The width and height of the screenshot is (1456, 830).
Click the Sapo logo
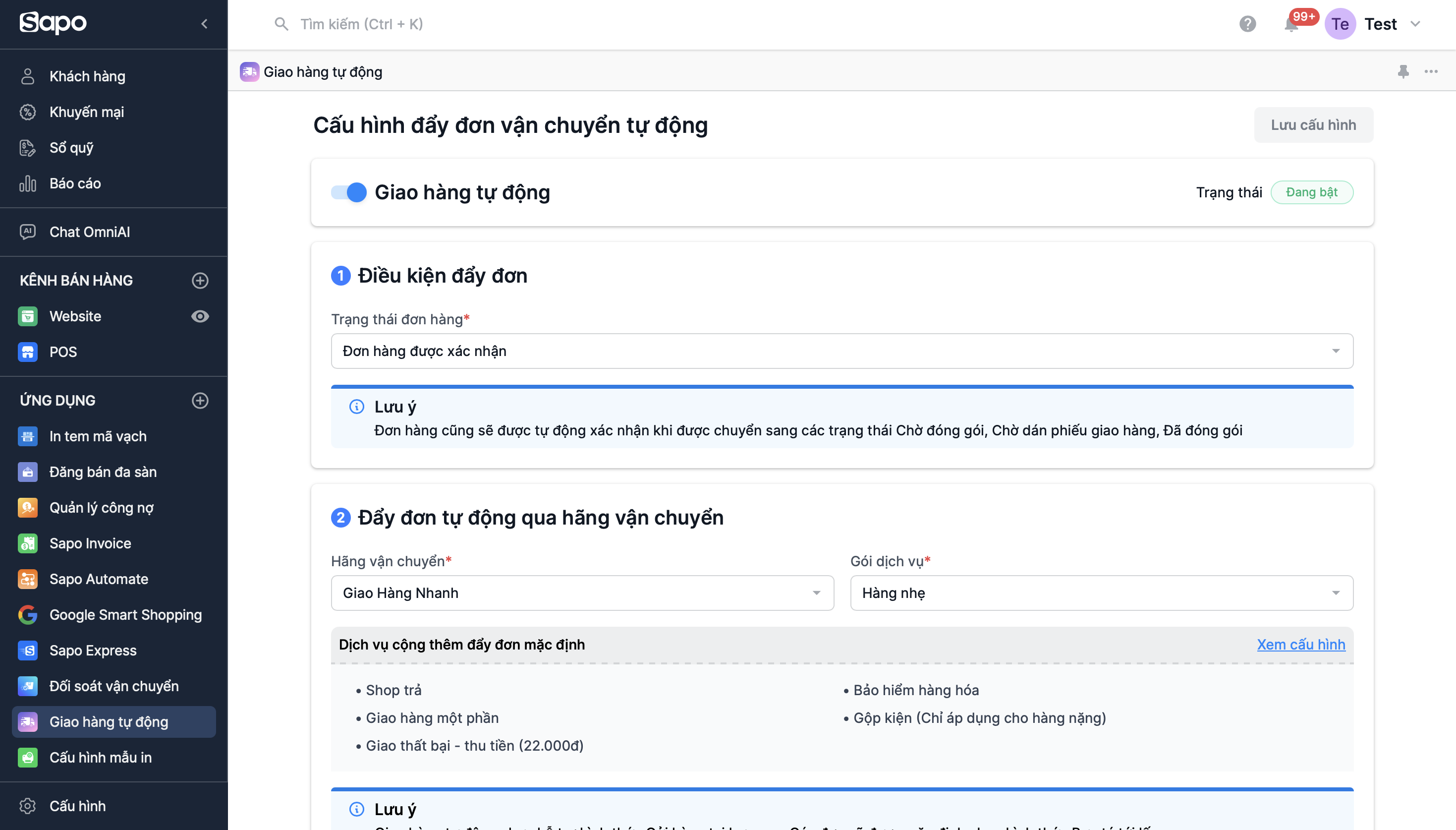tap(54, 23)
